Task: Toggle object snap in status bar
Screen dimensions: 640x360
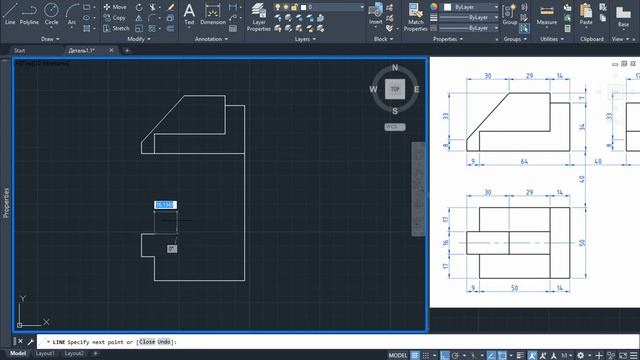Action: click(x=502, y=356)
